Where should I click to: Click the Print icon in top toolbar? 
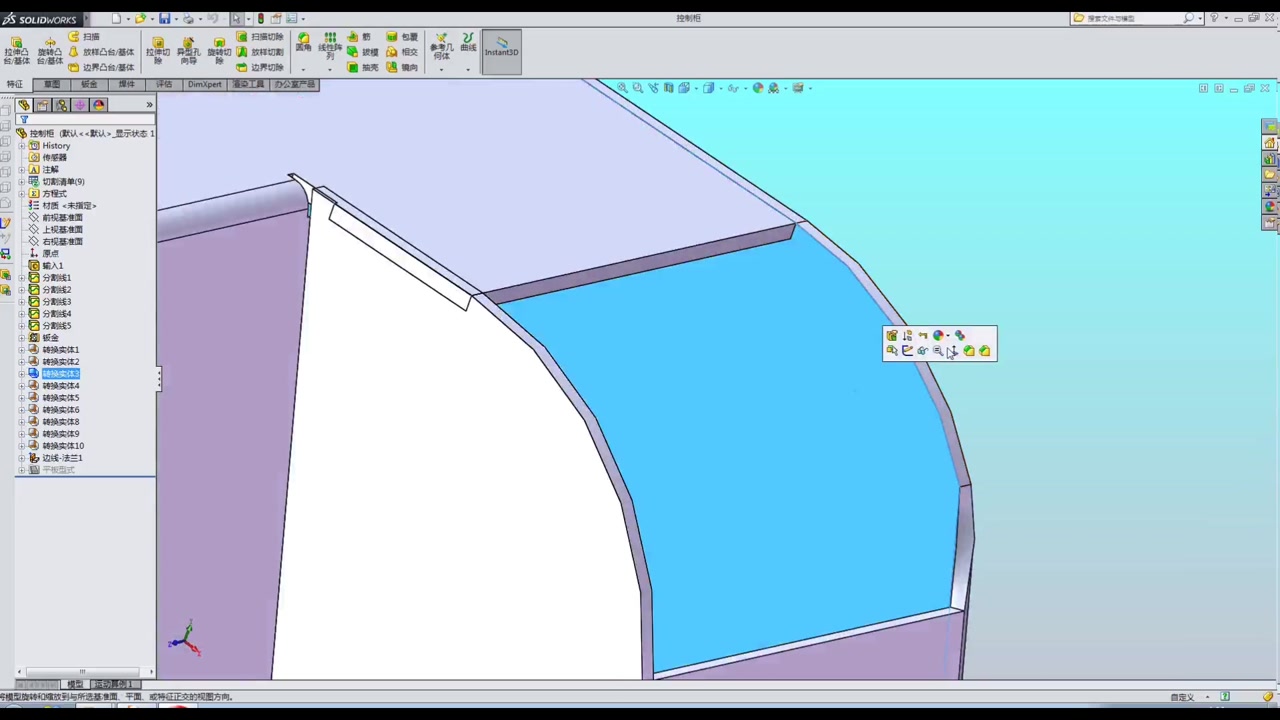(188, 18)
